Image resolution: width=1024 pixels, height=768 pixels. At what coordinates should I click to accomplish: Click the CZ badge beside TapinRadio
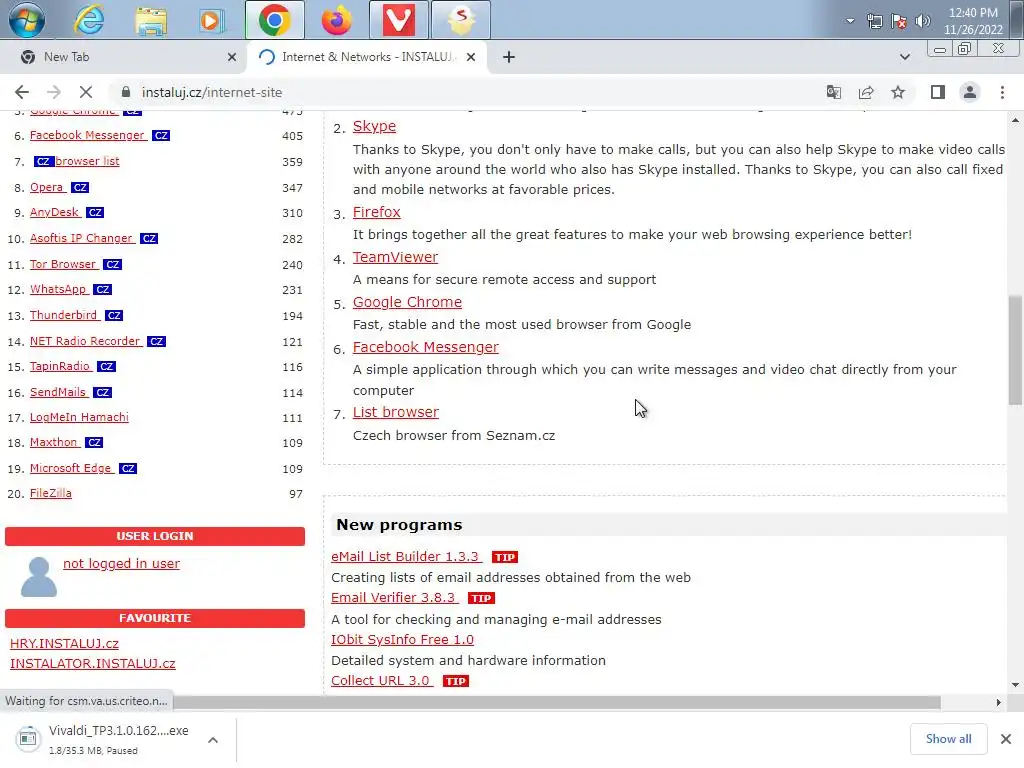(x=106, y=366)
